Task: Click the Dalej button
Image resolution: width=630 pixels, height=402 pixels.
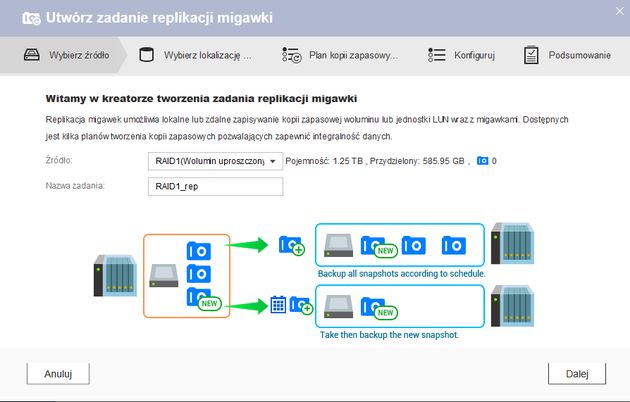Action: coord(577,374)
